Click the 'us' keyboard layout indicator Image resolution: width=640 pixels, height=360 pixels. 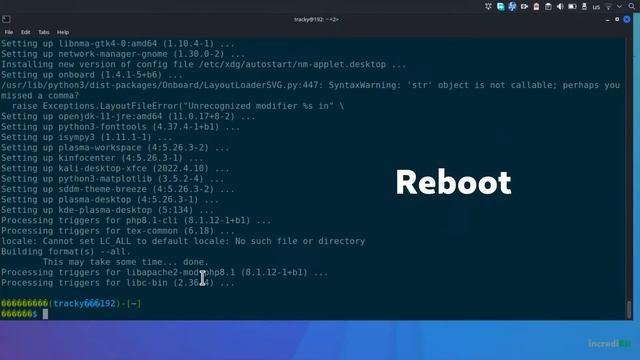click(x=596, y=7)
